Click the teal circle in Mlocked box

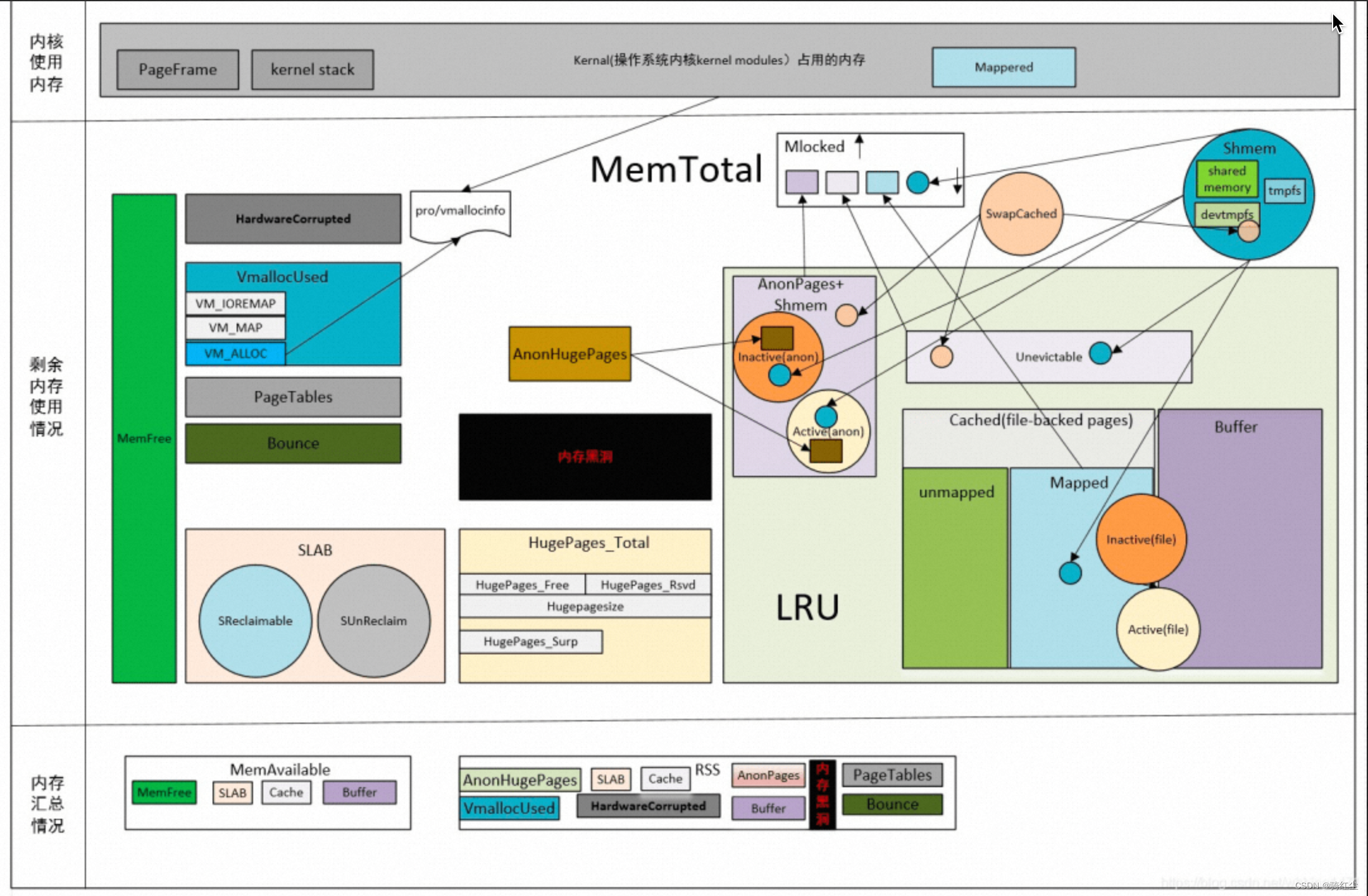click(x=917, y=182)
